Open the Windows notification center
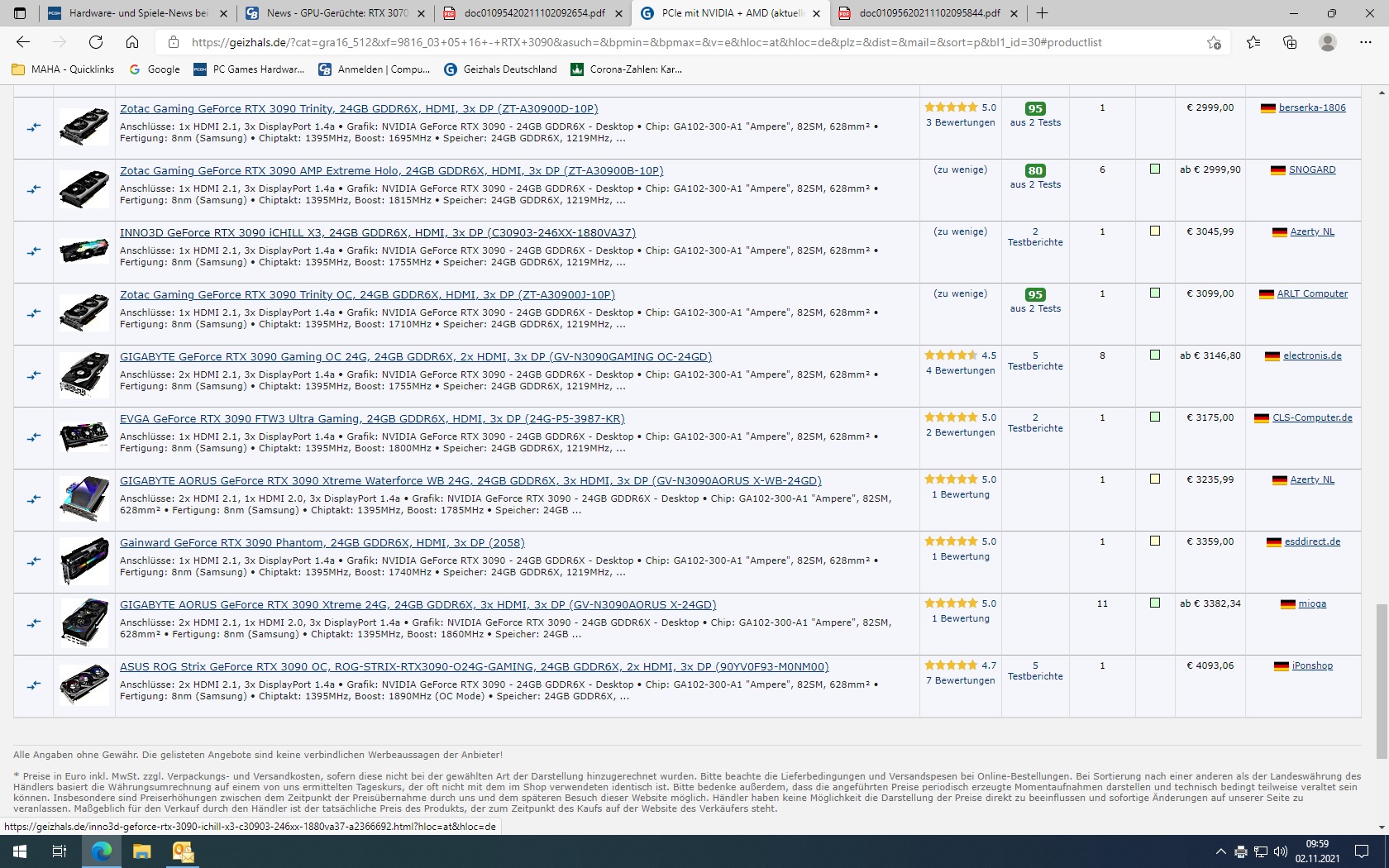Image resolution: width=1389 pixels, height=868 pixels. [x=1362, y=851]
